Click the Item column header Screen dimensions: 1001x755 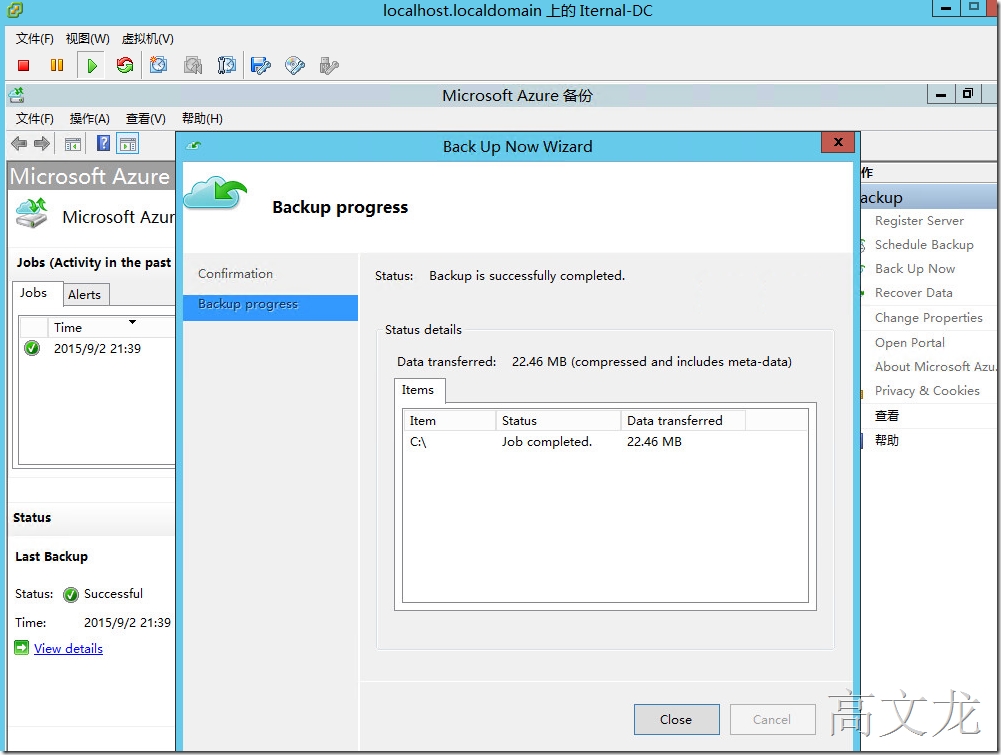click(449, 421)
